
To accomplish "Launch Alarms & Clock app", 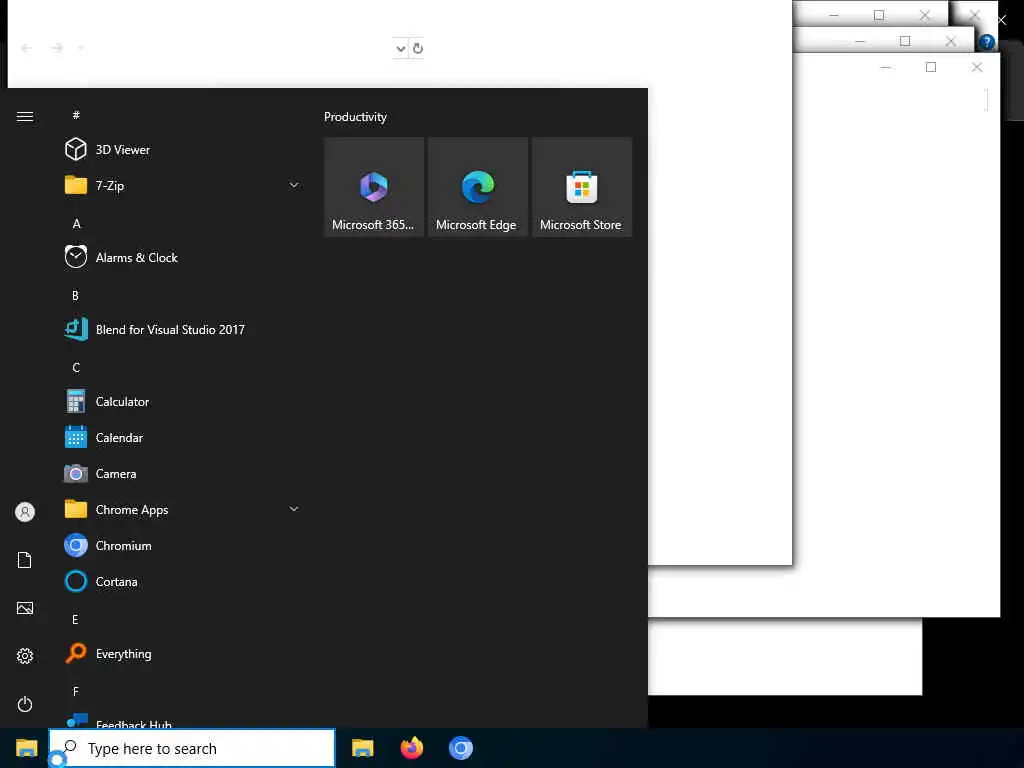I will 182,257.
